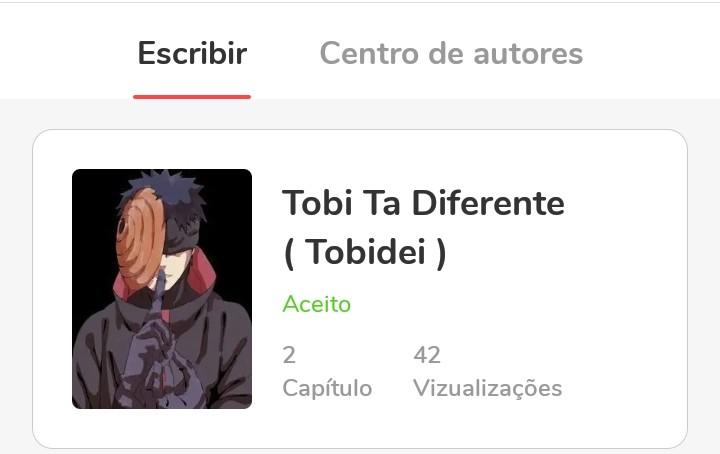This screenshot has height=454, width=720.
Task: Open the Tobi story cover thumbnail
Action: click(x=162, y=289)
